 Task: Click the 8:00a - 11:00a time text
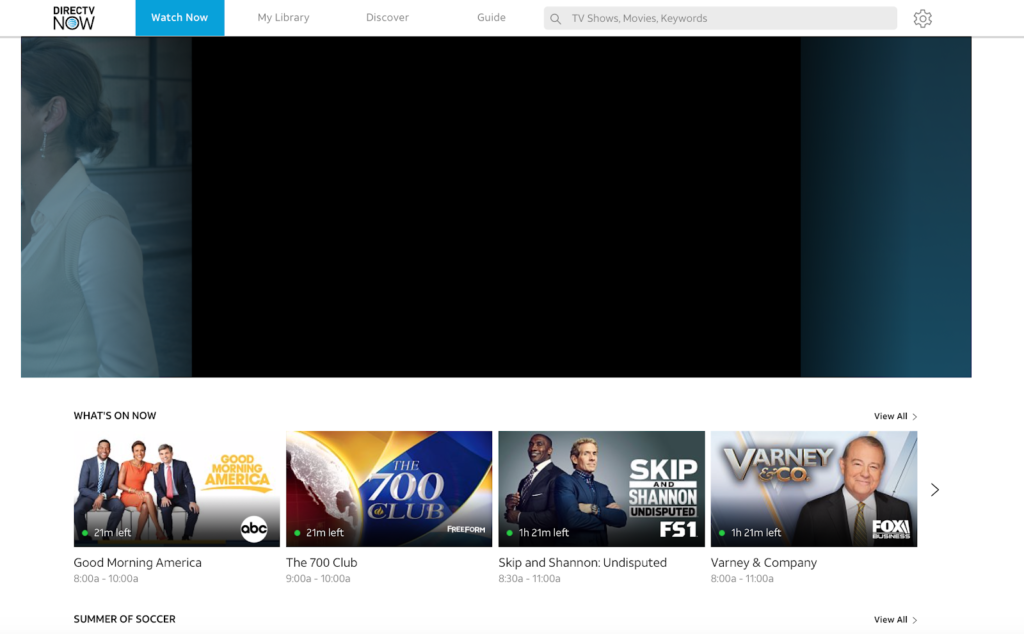(x=742, y=579)
